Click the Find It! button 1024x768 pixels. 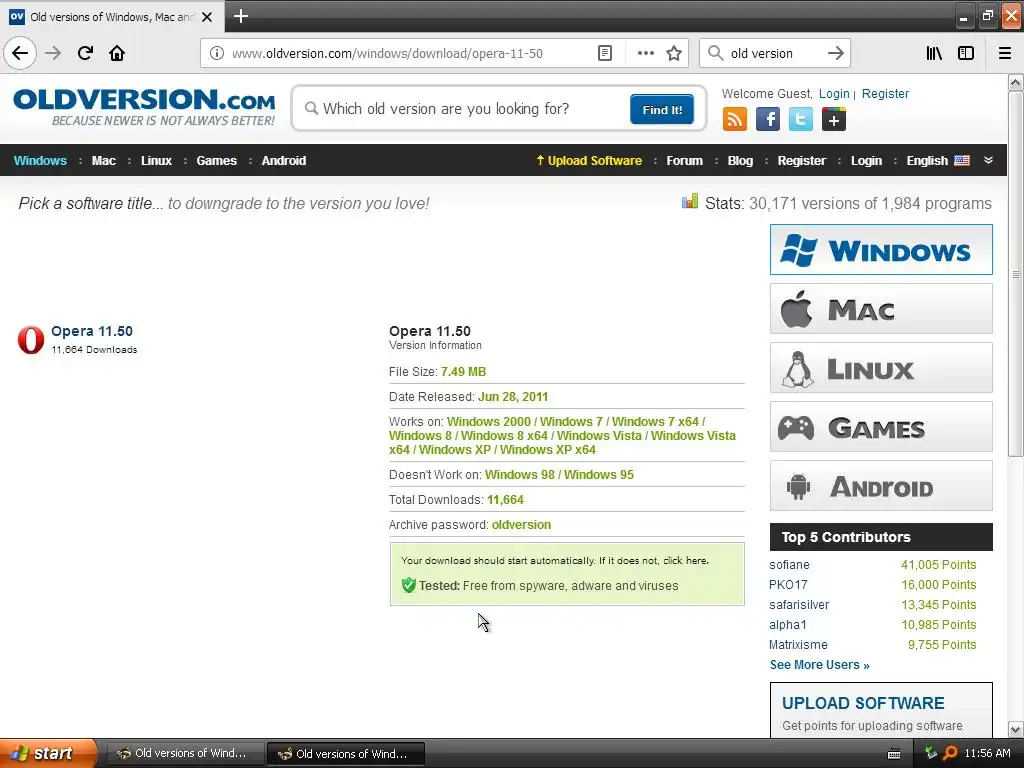click(x=662, y=109)
